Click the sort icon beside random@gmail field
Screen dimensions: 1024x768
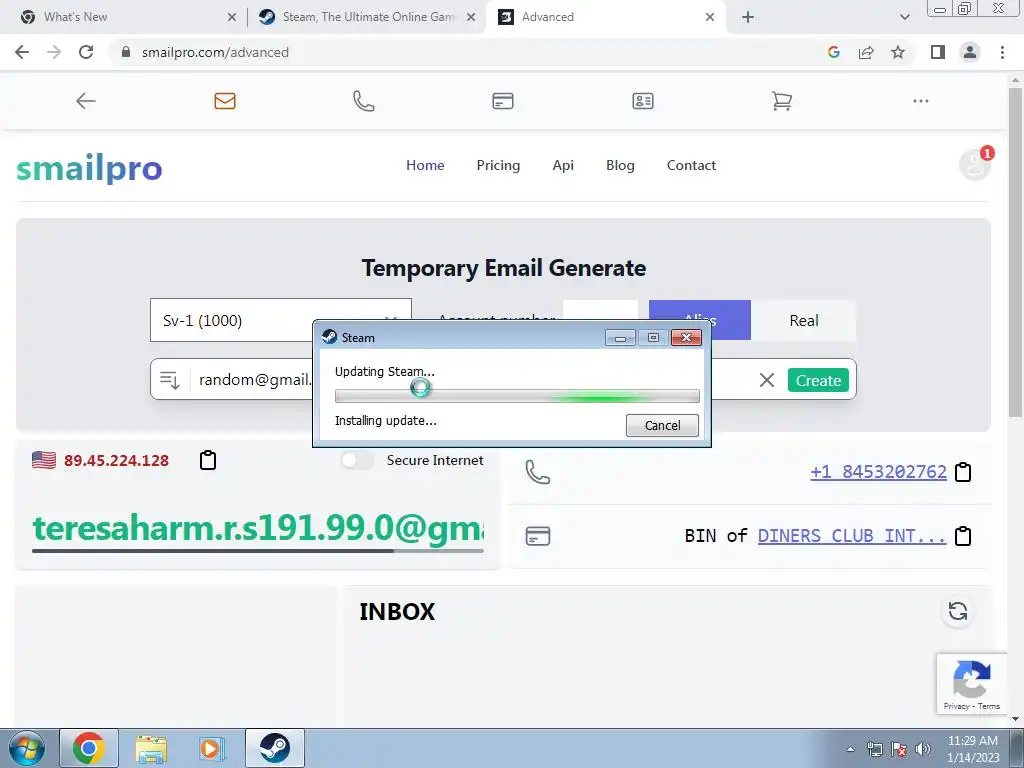(170, 380)
